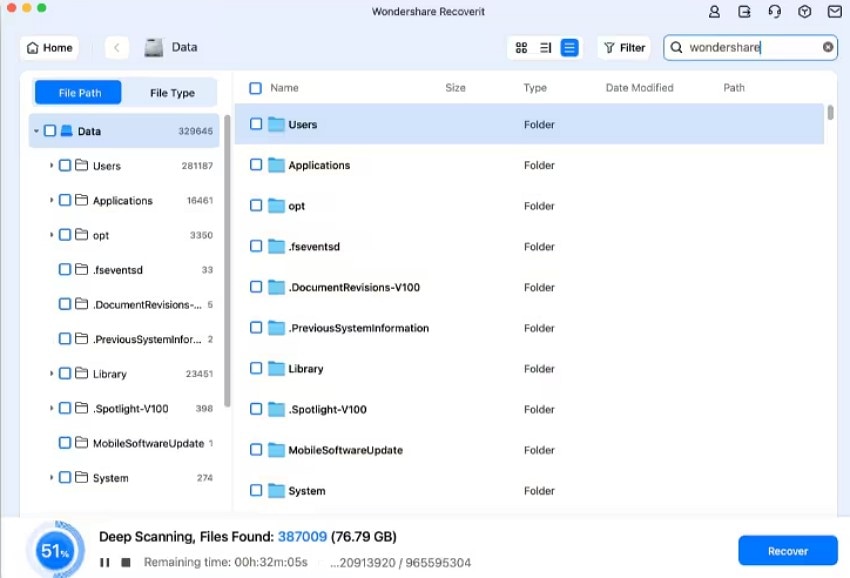The image size is (850, 578).
Task: Check the Library checkbox in tree
Action: click(65, 374)
